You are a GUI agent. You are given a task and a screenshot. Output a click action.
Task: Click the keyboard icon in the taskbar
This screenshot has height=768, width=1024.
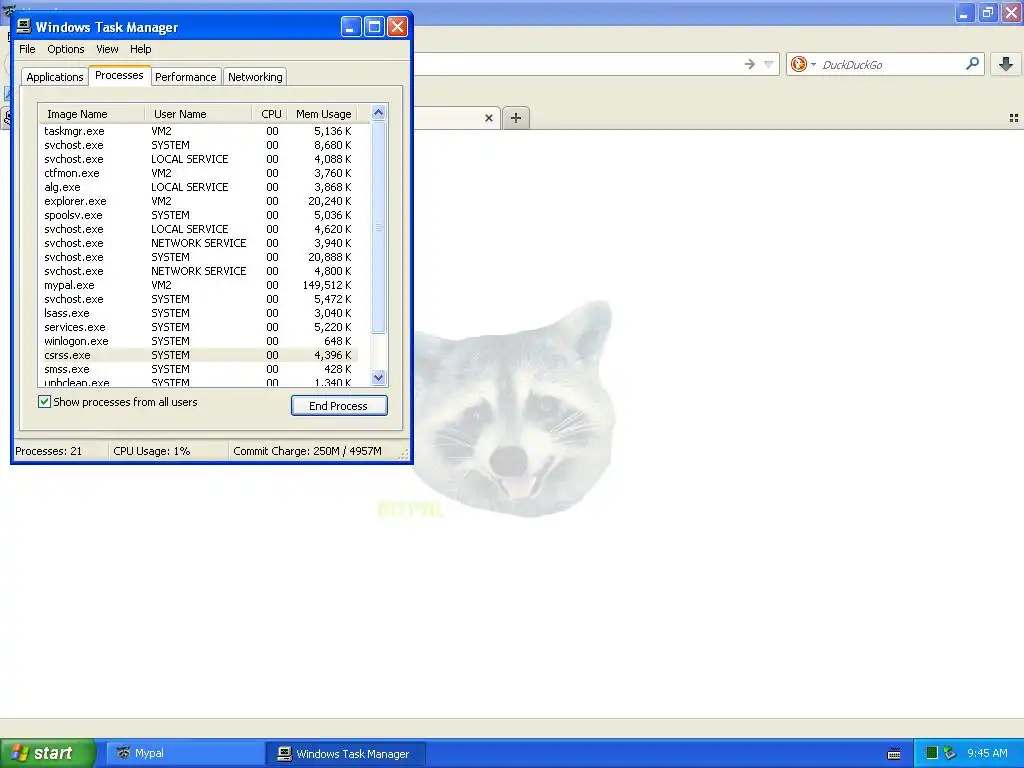pyautogui.click(x=894, y=754)
